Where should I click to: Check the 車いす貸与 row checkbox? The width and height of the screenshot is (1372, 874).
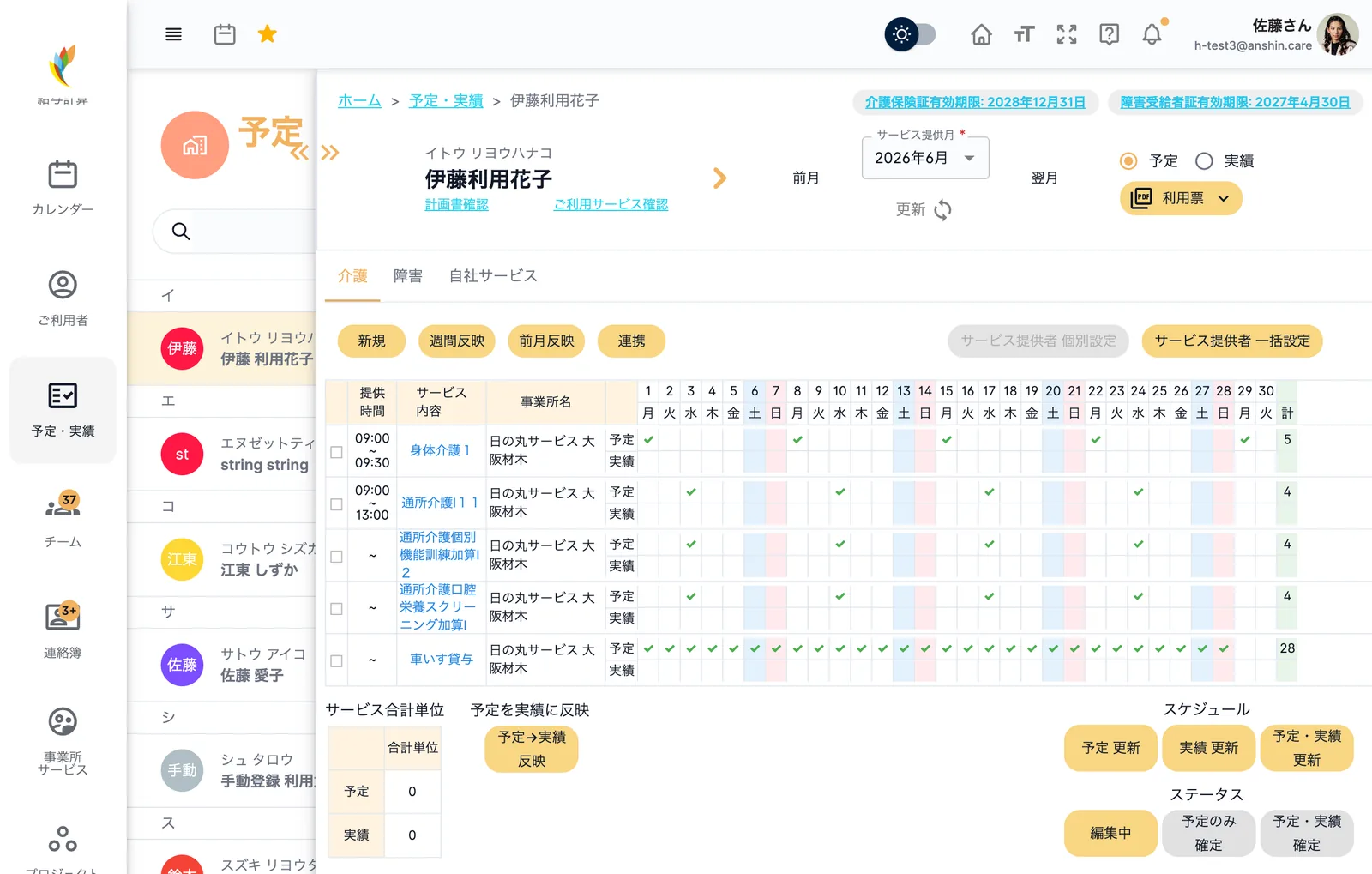point(336,661)
